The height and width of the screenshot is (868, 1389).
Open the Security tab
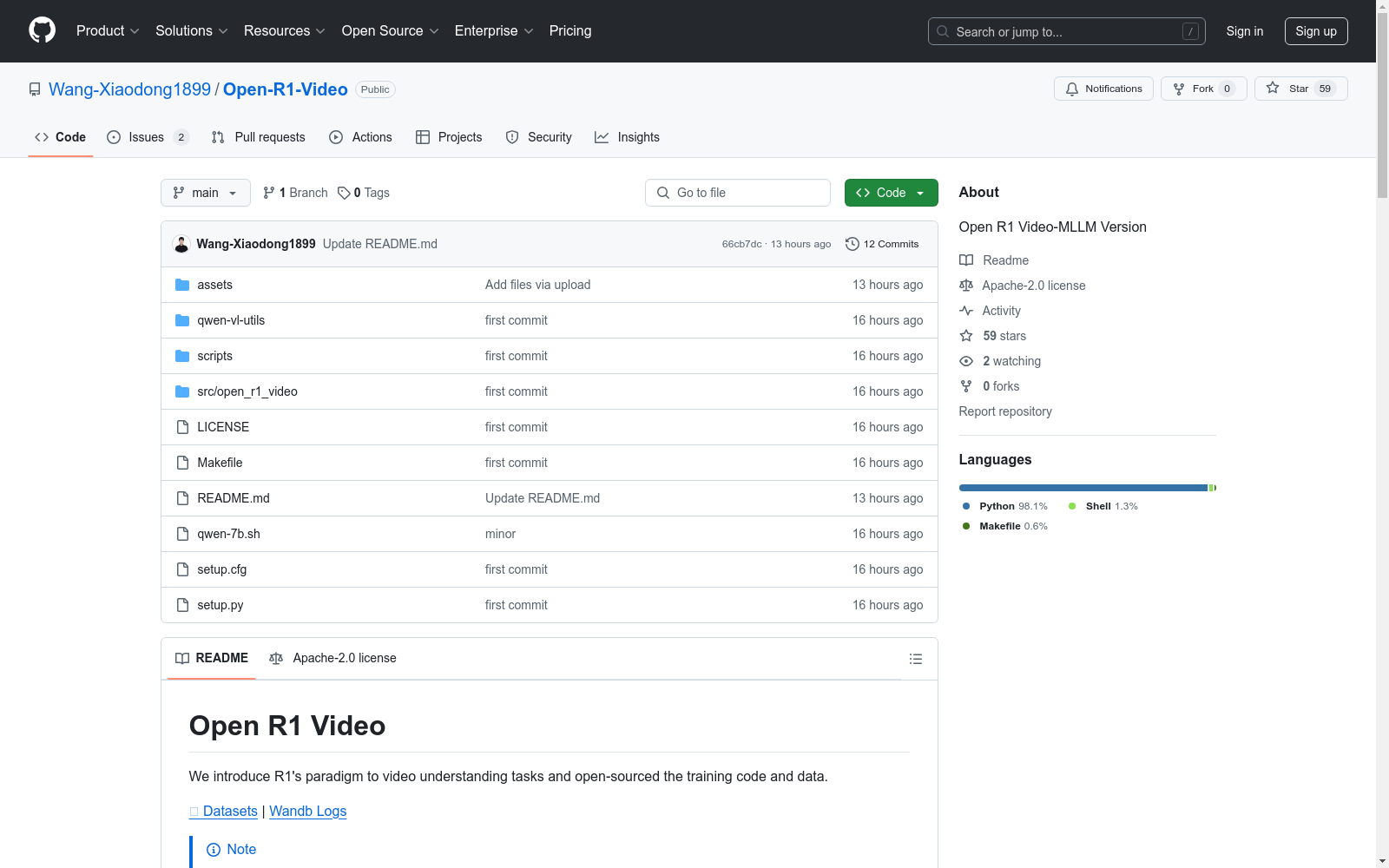[539, 137]
